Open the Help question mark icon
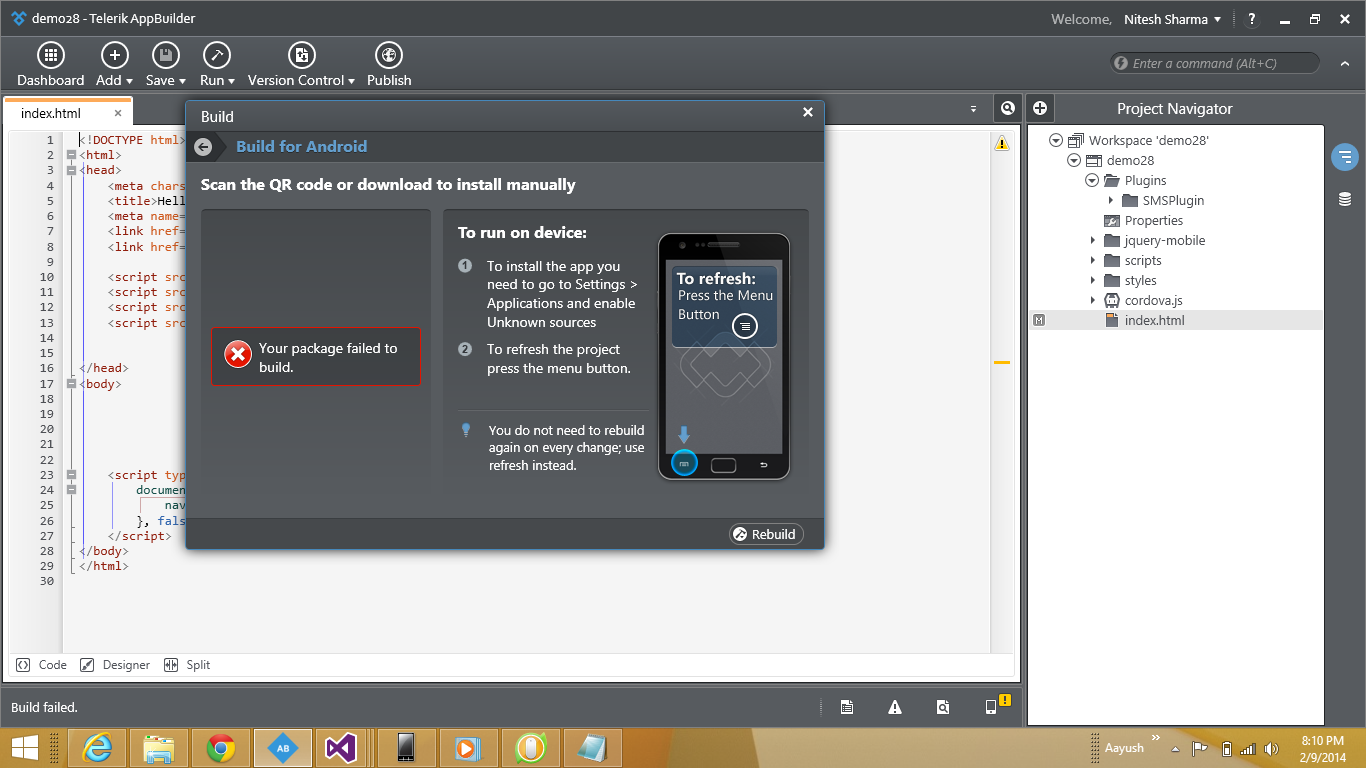Screen dimensions: 1366x768 [1252, 19]
